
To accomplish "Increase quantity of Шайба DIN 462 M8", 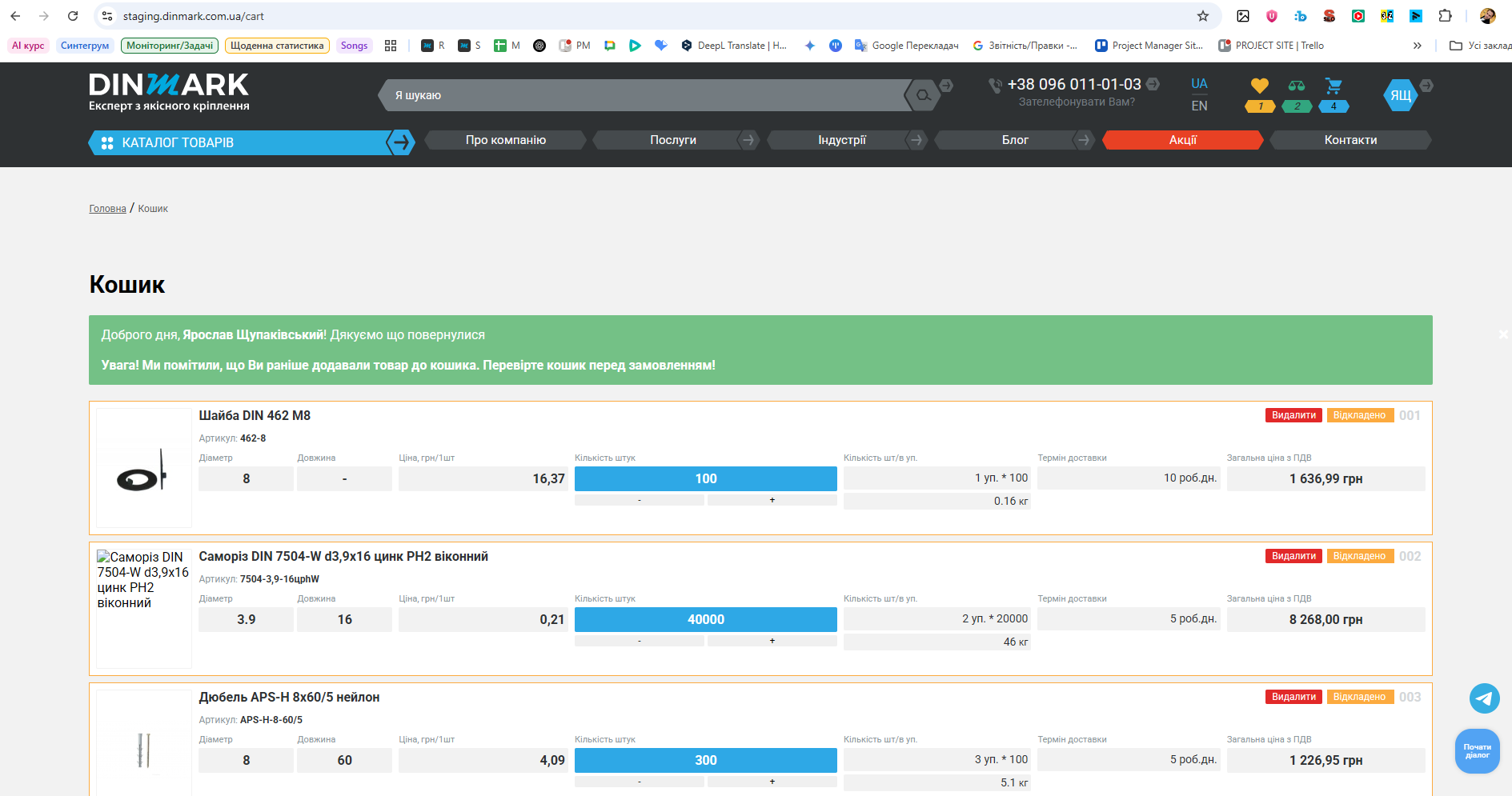I will tap(772, 500).
